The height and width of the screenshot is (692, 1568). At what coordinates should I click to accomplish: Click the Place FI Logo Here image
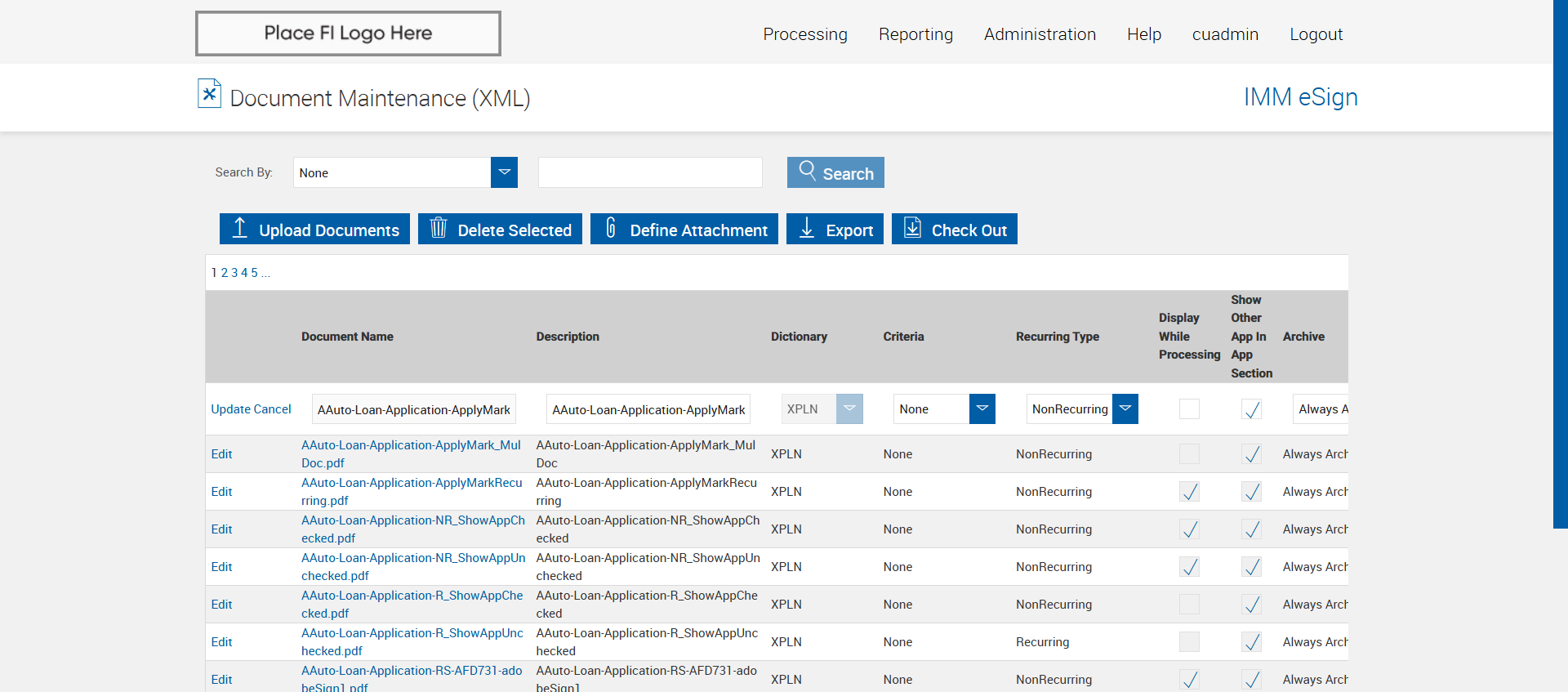coord(348,33)
